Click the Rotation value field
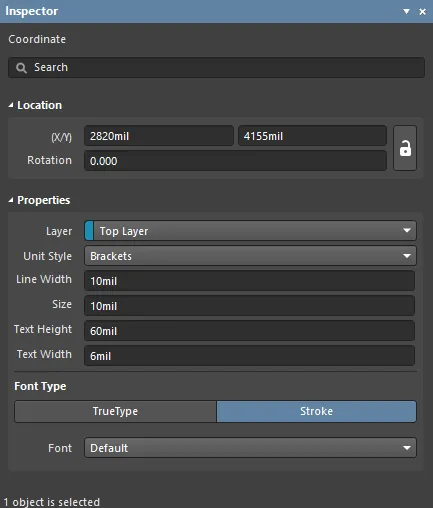 tap(235, 161)
